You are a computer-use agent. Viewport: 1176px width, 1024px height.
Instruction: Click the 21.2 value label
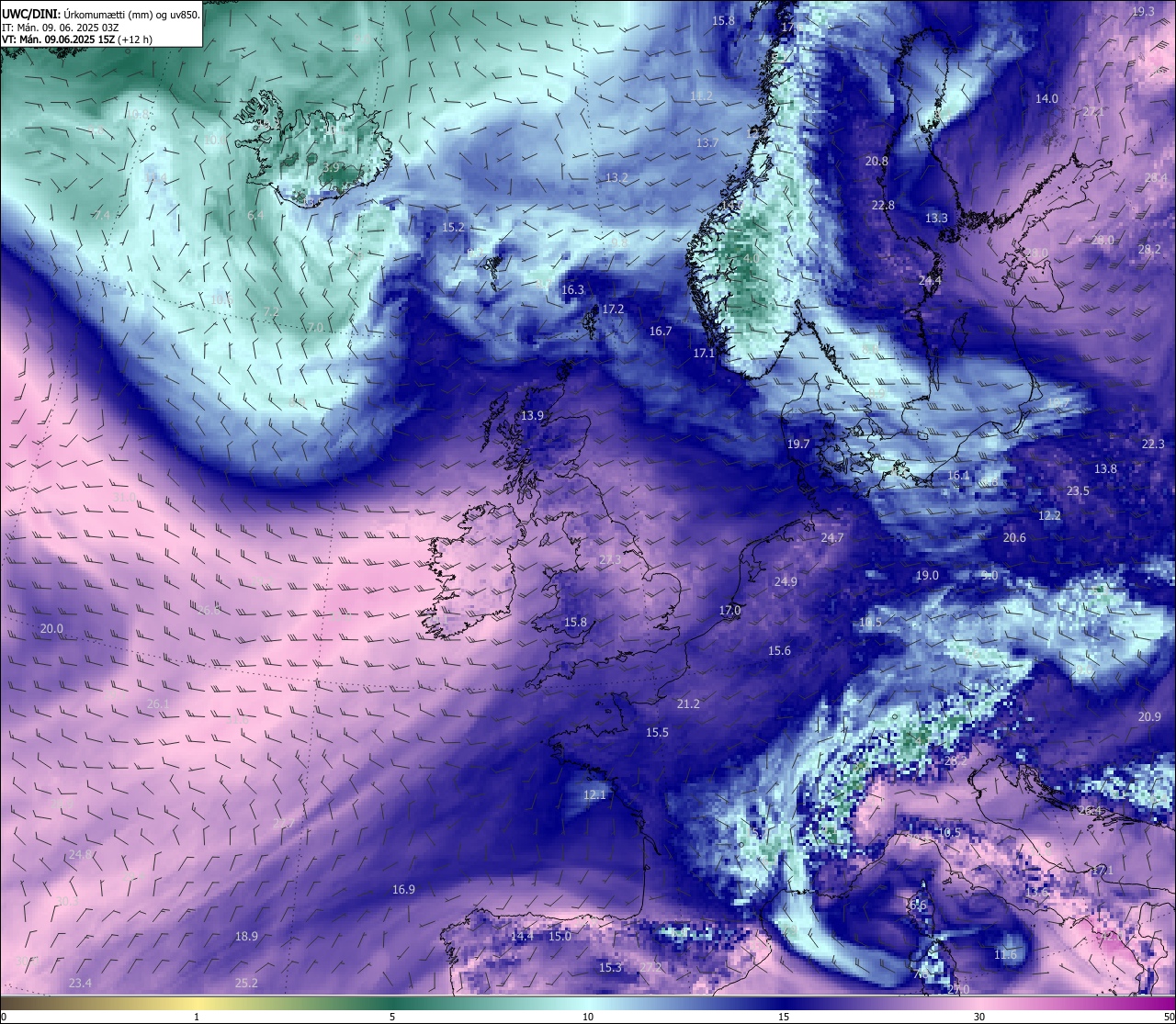pyautogui.click(x=688, y=704)
